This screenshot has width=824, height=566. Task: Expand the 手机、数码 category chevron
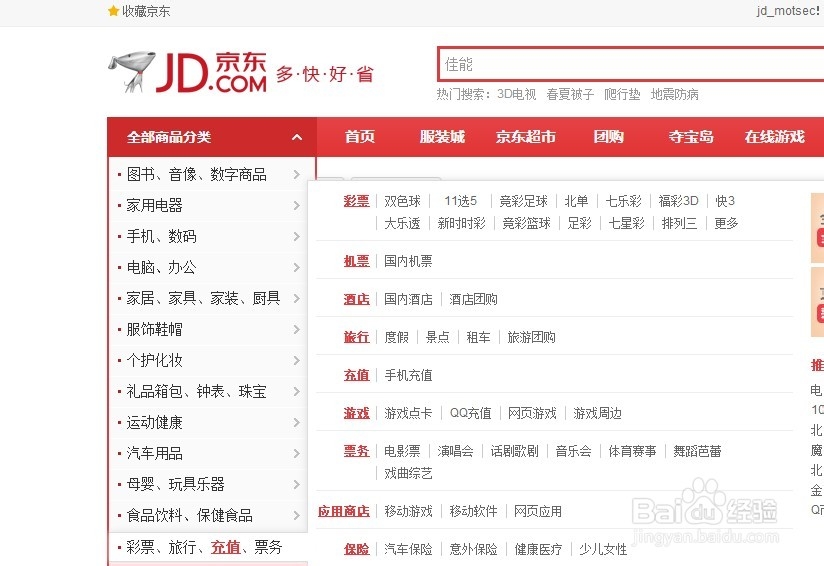[297, 236]
